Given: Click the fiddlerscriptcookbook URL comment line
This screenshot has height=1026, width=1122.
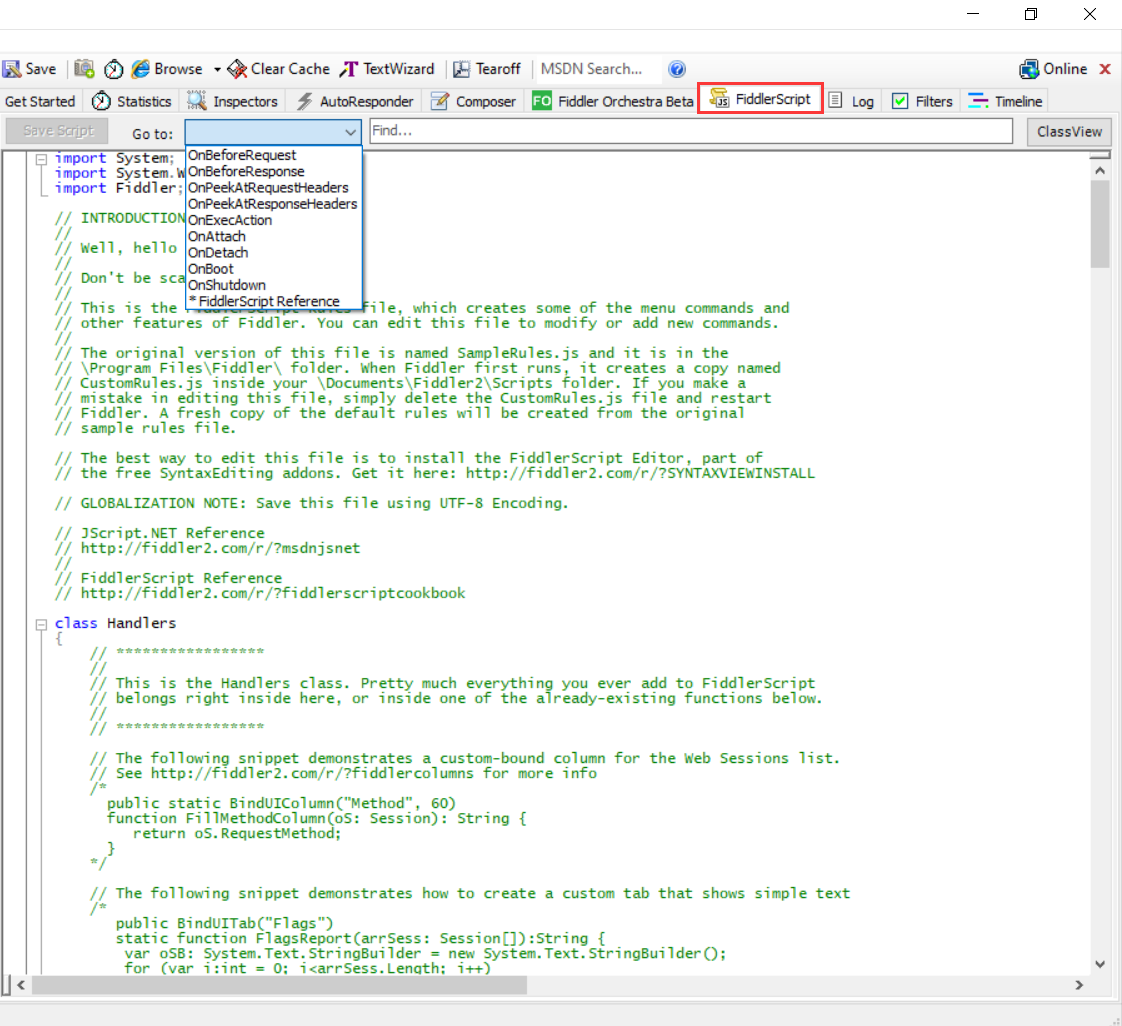Looking at the screenshot, I should click(260, 593).
